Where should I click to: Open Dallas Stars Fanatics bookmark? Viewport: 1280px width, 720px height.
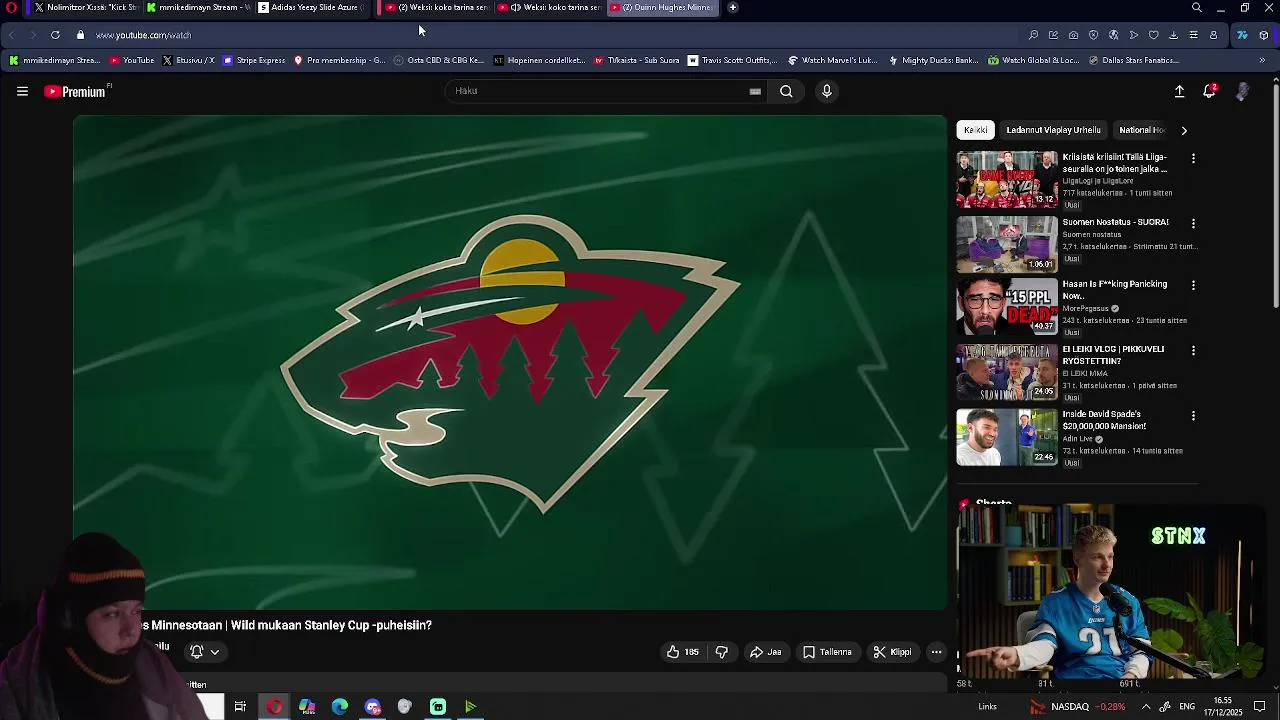point(1133,60)
